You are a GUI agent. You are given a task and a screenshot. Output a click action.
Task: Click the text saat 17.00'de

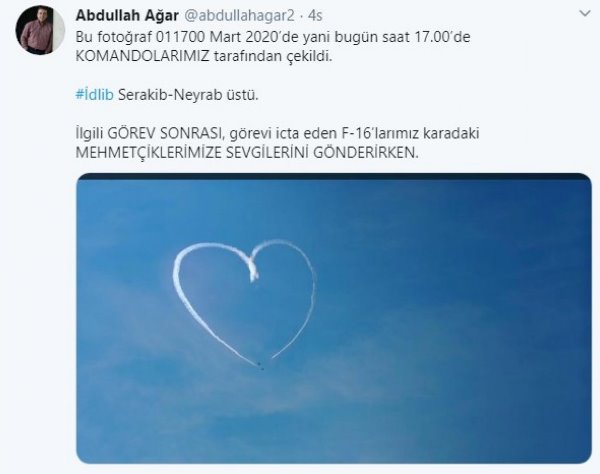[418, 37]
